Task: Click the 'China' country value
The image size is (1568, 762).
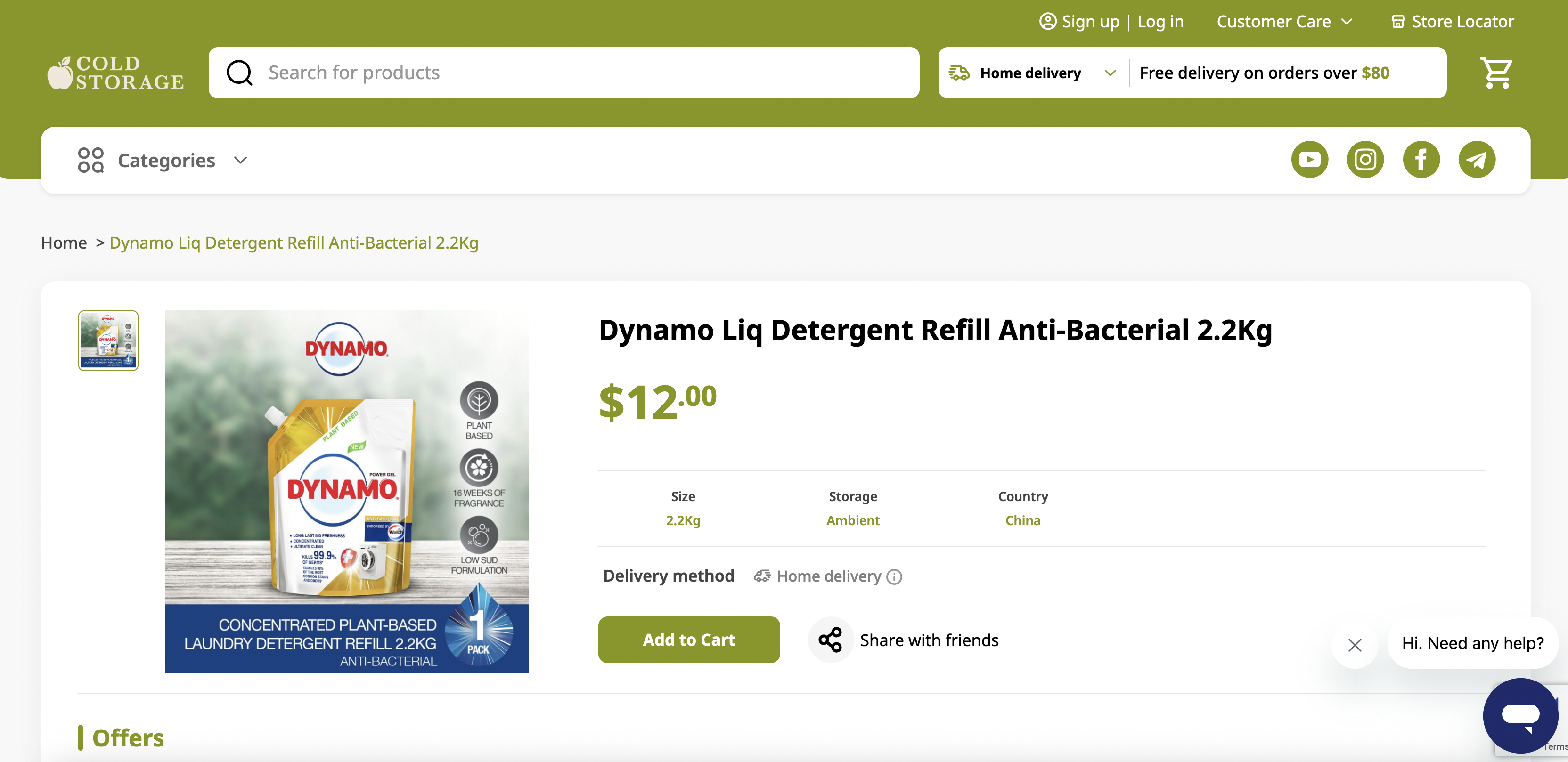Action: click(1022, 520)
